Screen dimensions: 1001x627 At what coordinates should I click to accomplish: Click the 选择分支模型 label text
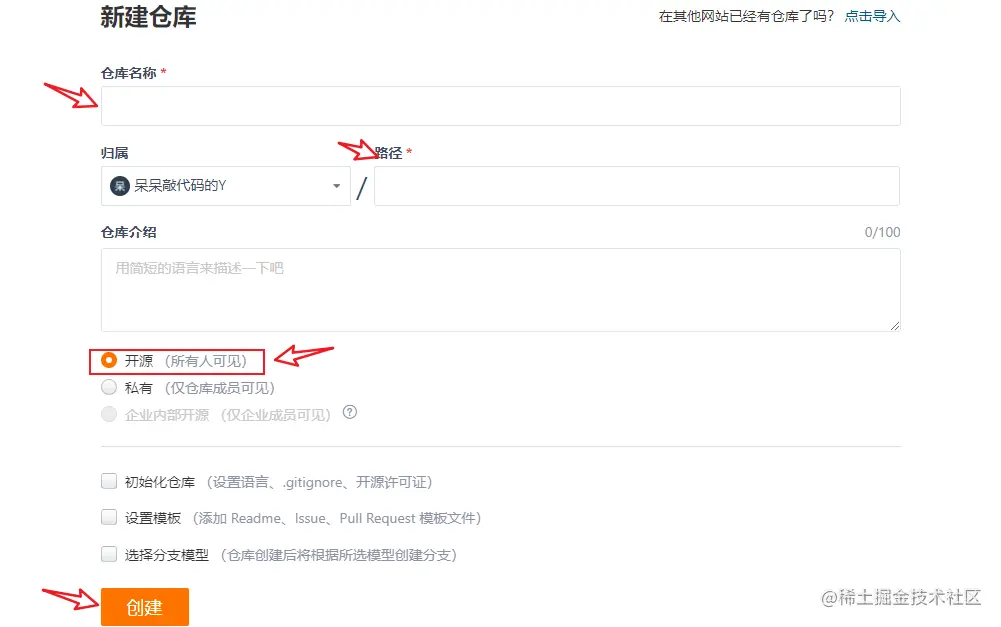167,555
